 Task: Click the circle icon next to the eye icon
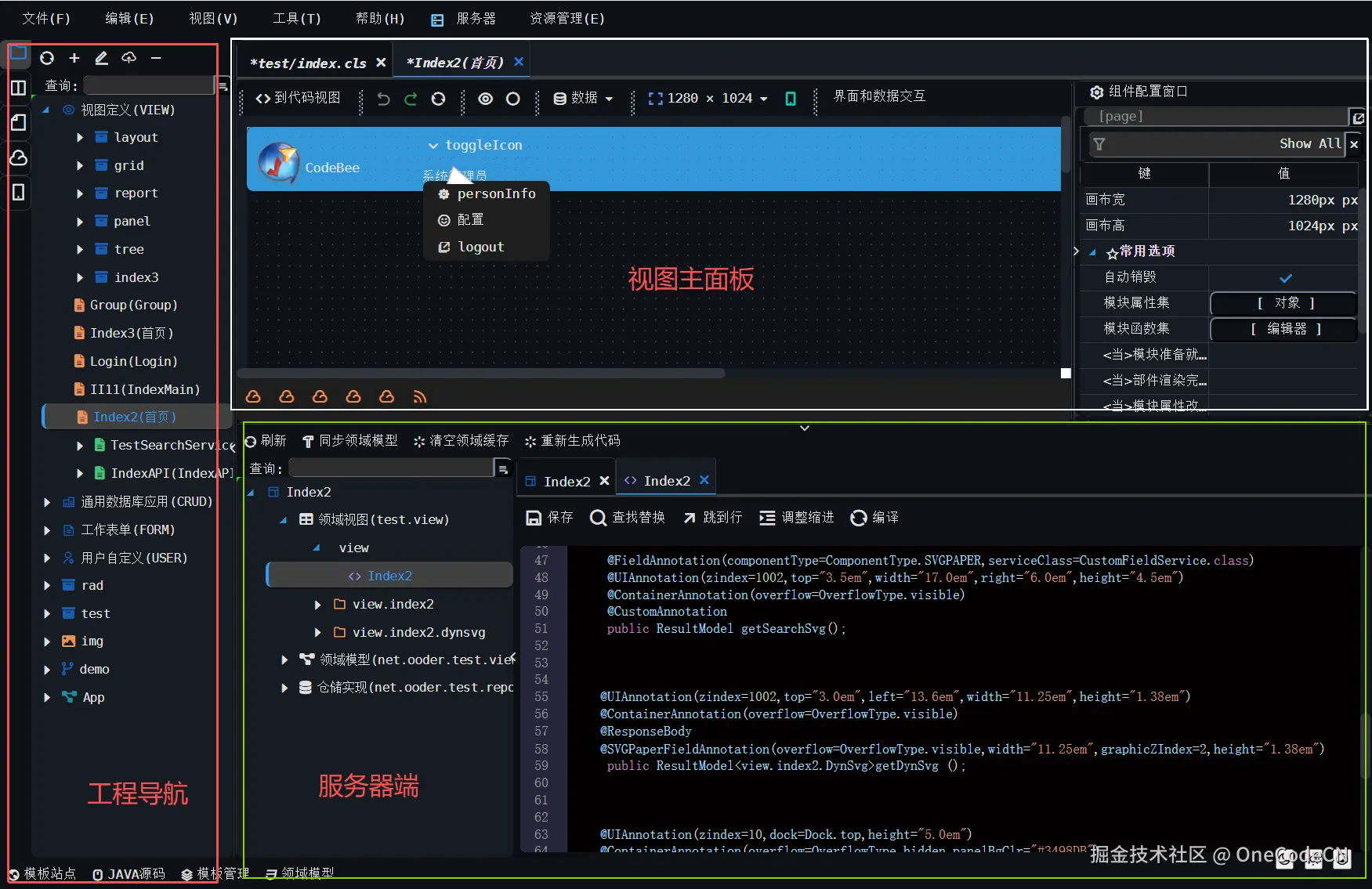(x=513, y=99)
